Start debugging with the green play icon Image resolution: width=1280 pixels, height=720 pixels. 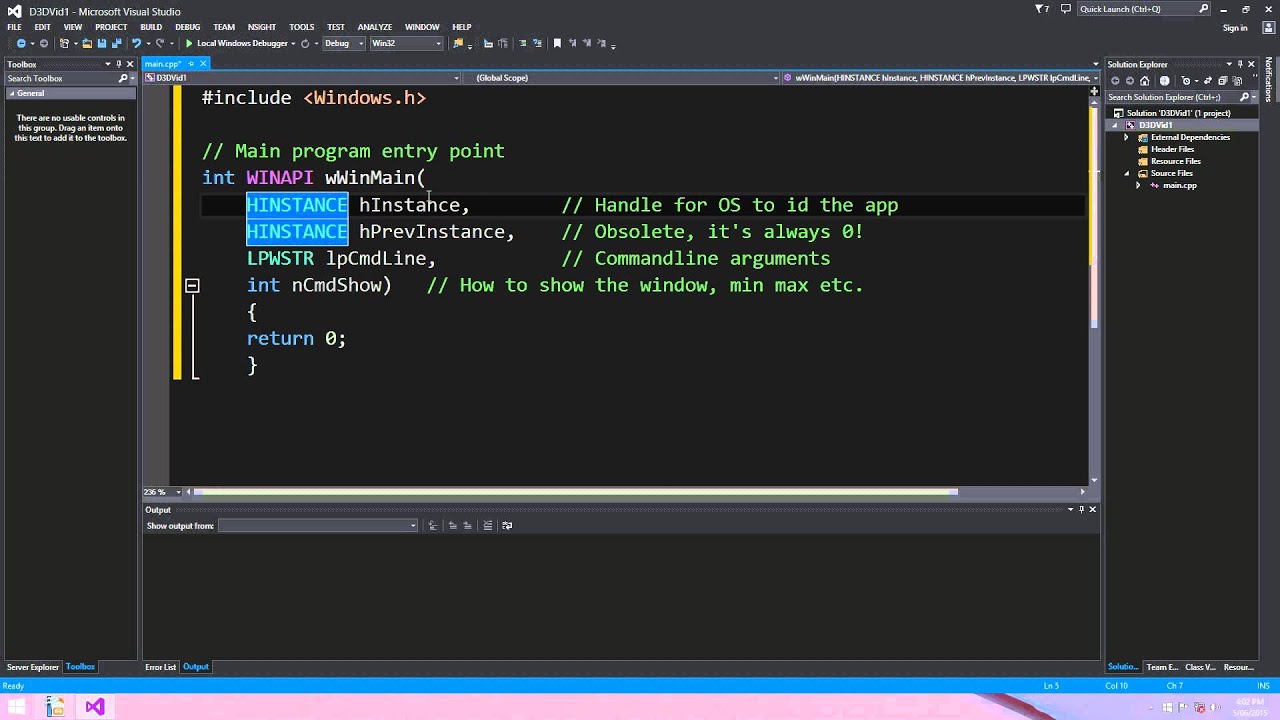point(188,44)
